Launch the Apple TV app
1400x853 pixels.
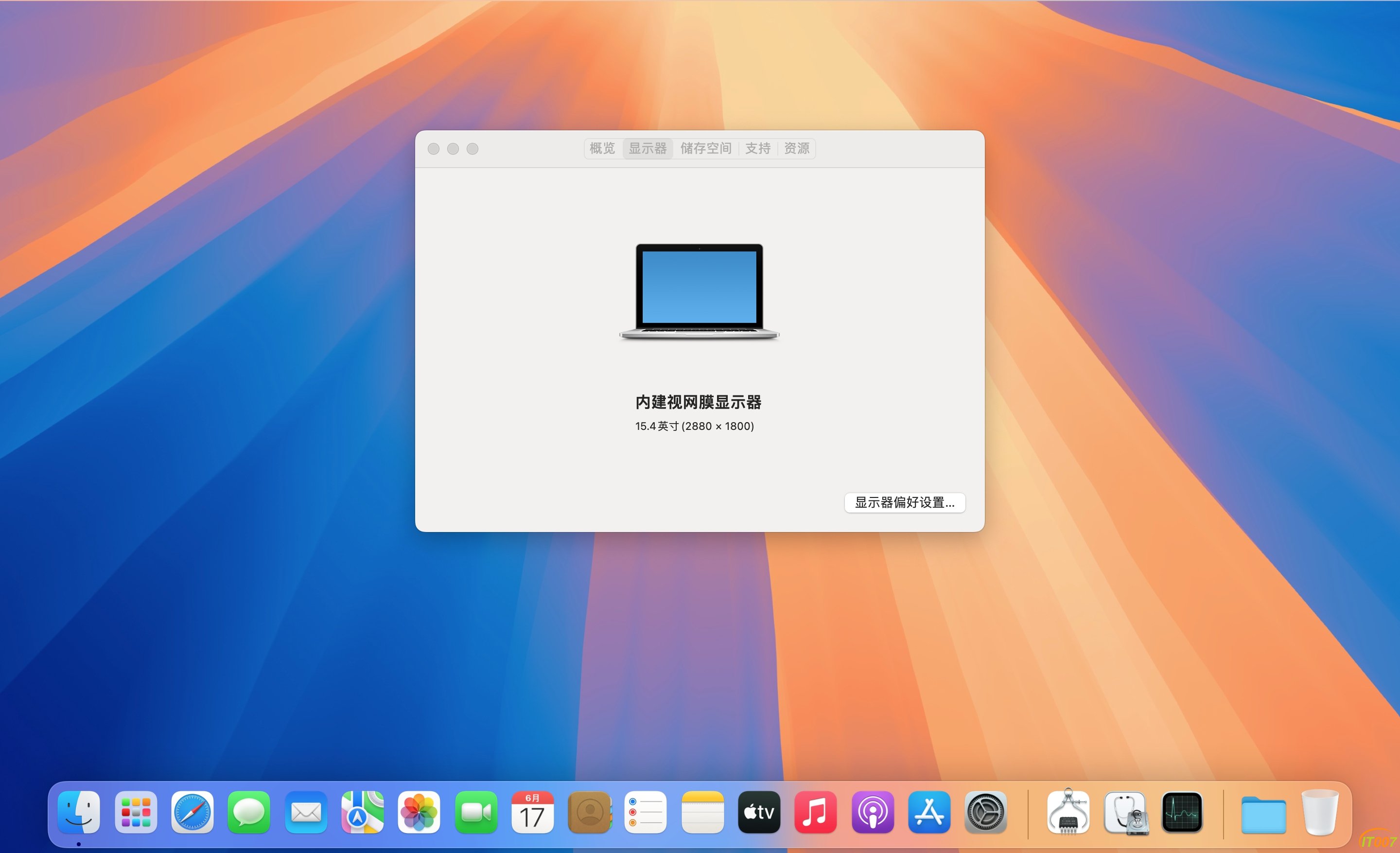pyautogui.click(x=759, y=812)
